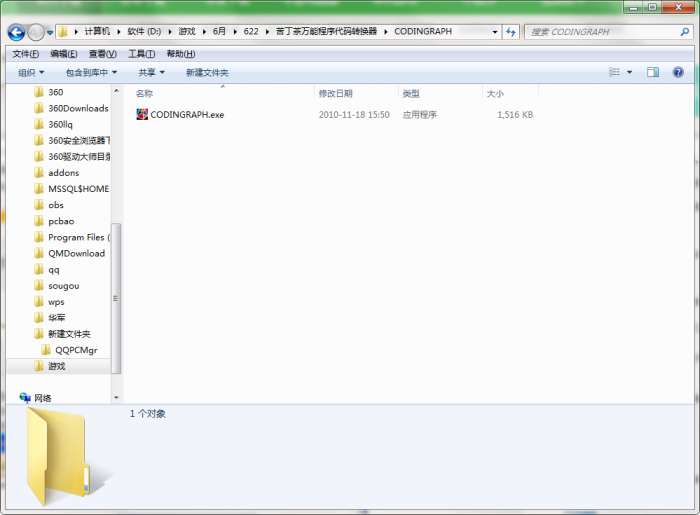Open the 工具(T) menu
Image resolution: width=700 pixels, height=515 pixels.
pos(142,54)
